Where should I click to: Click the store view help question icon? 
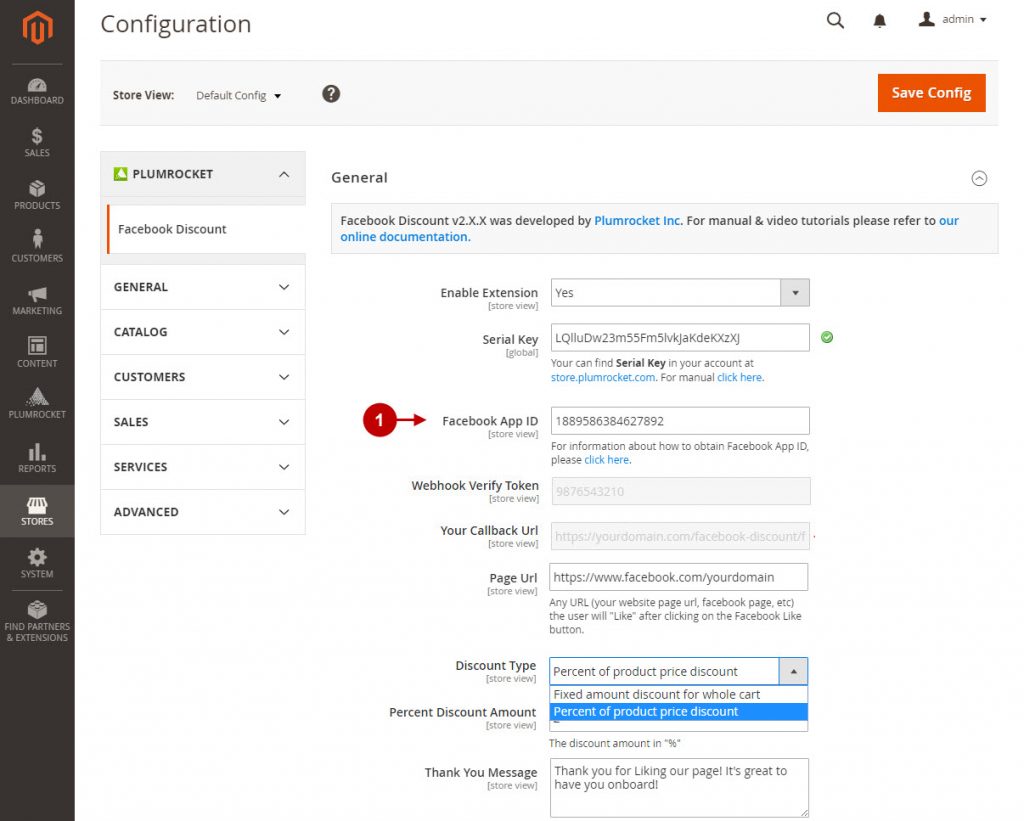click(x=331, y=94)
